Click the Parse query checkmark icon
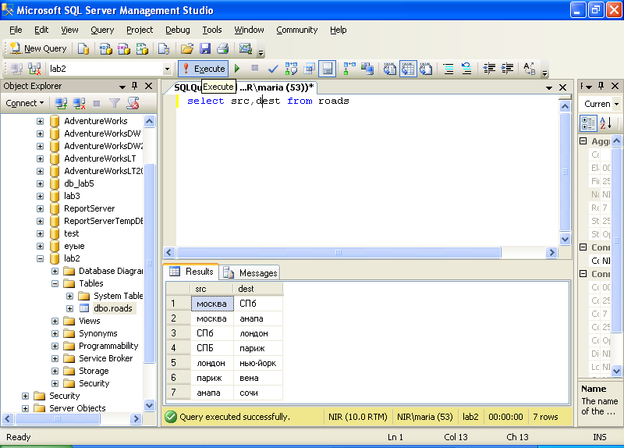The width and height of the screenshot is (624, 448). coord(272,69)
